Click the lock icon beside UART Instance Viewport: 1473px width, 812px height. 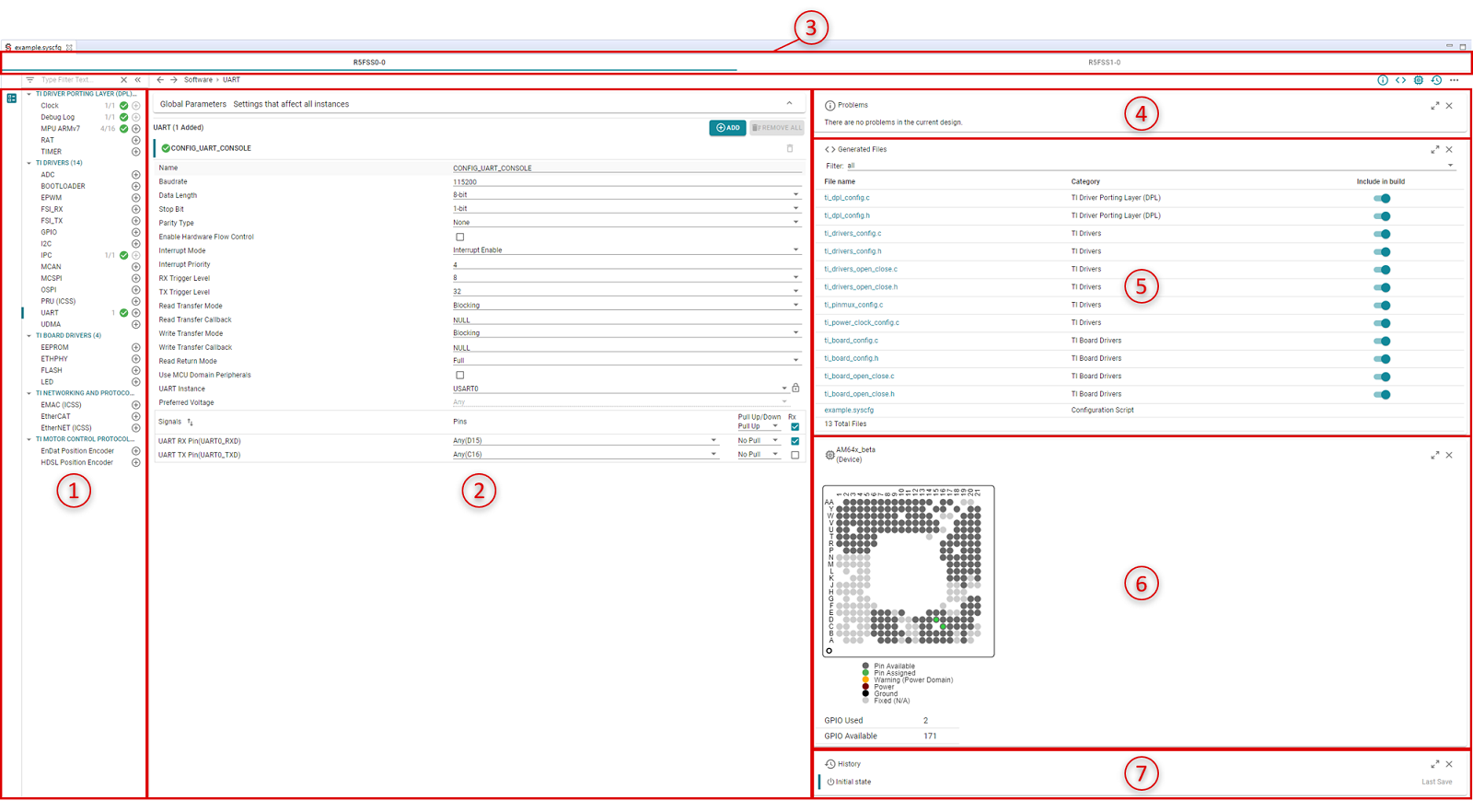796,389
